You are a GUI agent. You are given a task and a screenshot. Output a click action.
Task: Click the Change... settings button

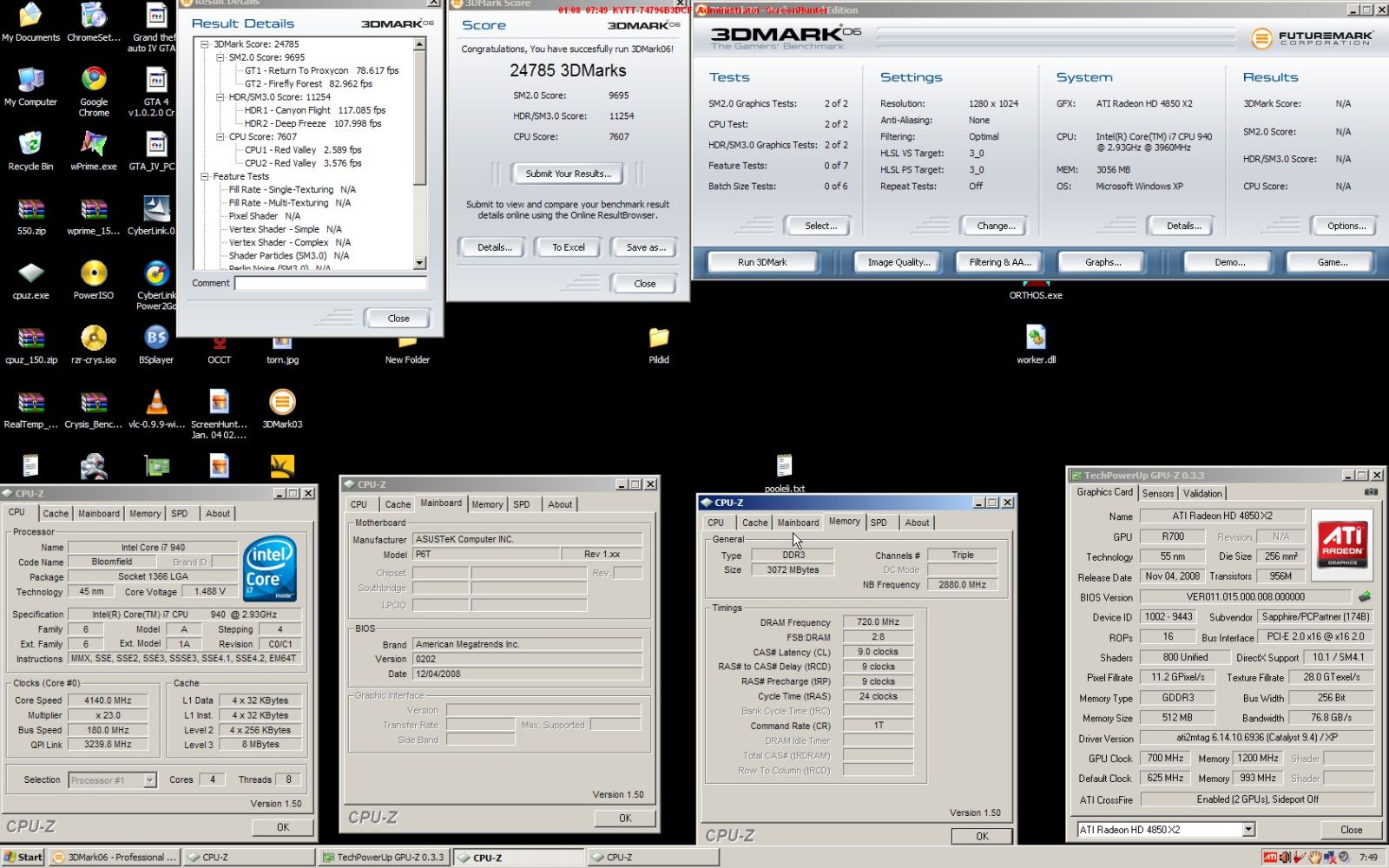[x=996, y=226]
